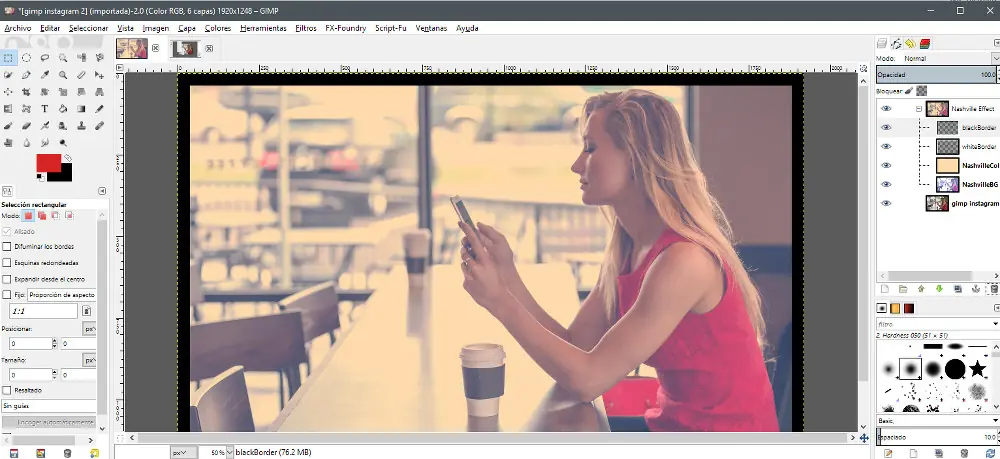Screen dimensions: 1000x459
Task: Hide the whiteBorder layer
Action: tap(886, 147)
